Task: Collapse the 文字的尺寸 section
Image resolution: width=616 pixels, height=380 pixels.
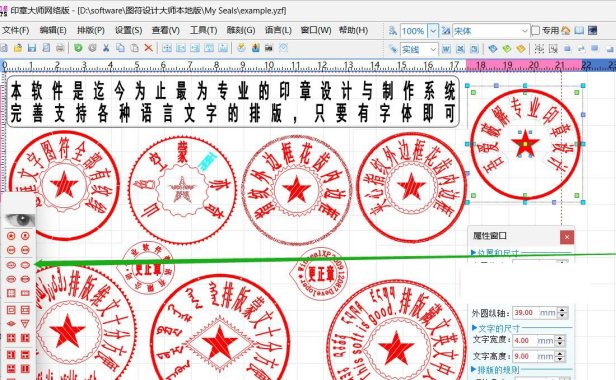Action: (x=474, y=328)
